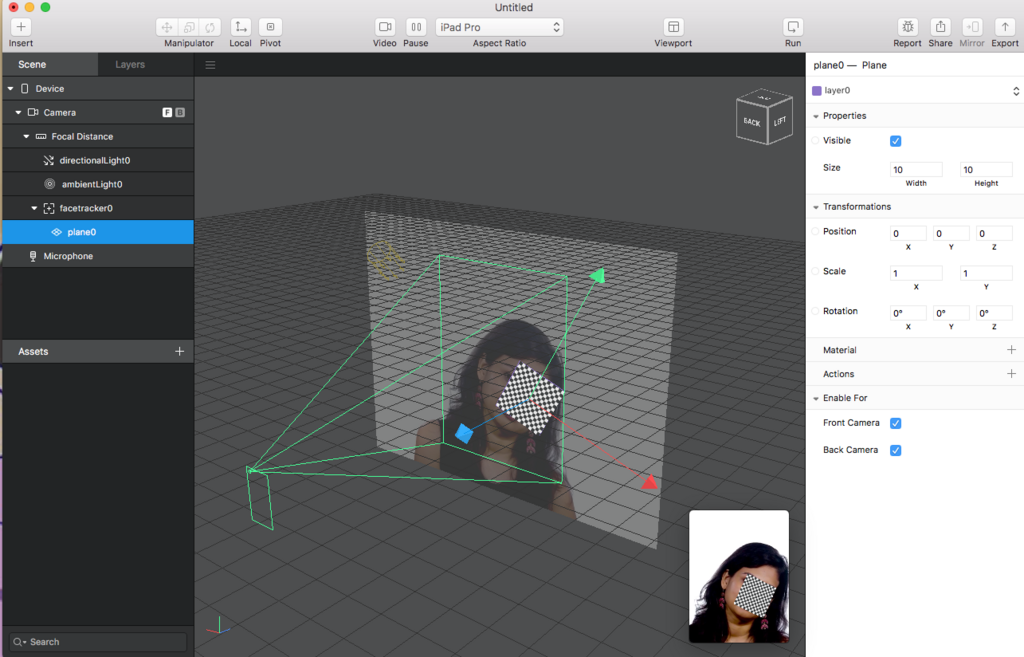
Task: Pause the video preview
Action: coord(415,27)
